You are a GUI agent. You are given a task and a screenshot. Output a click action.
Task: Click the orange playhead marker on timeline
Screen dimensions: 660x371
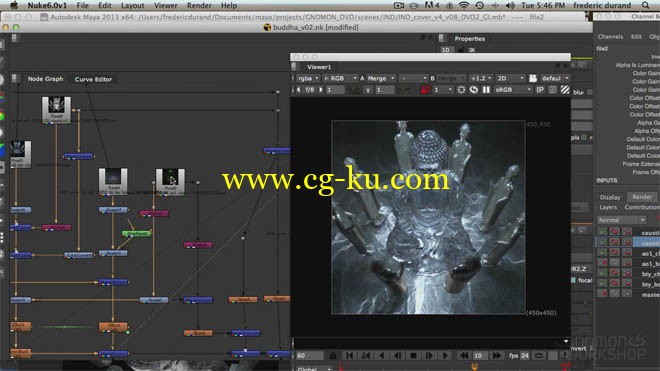(x=475, y=367)
